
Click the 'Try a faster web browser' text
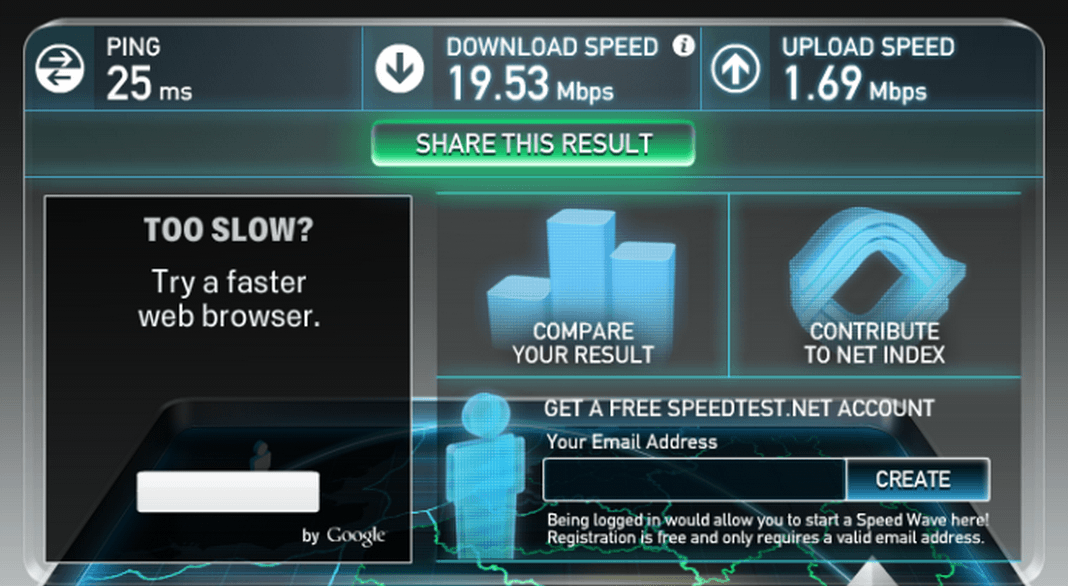click(229, 299)
